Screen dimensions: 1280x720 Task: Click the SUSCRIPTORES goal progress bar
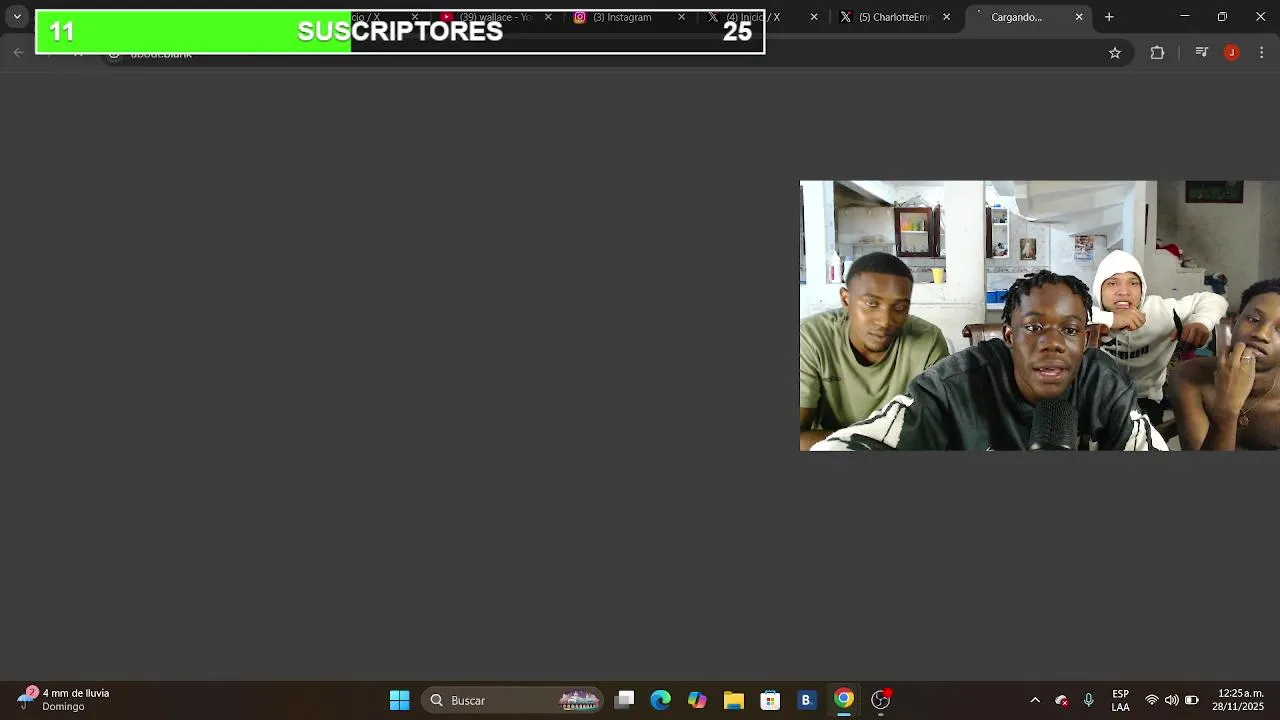tap(400, 32)
